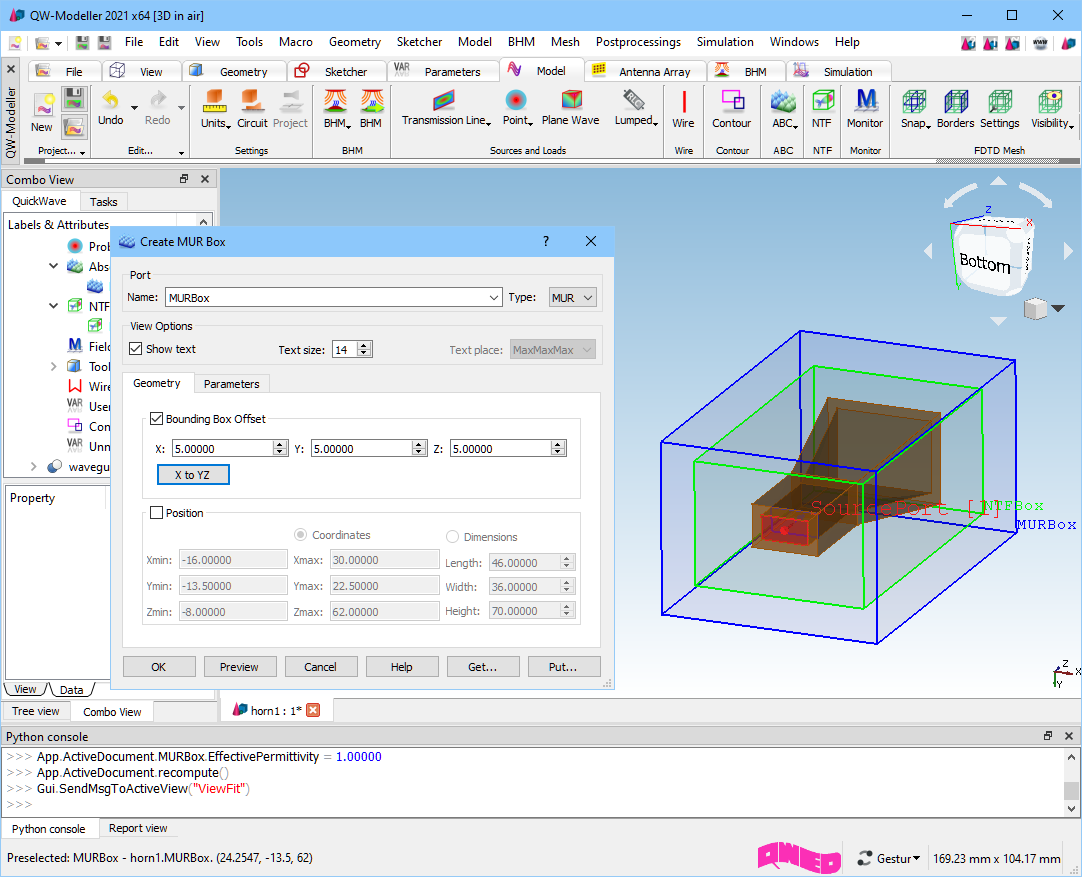
Task: Click the X offset input field
Action: pos(223,449)
